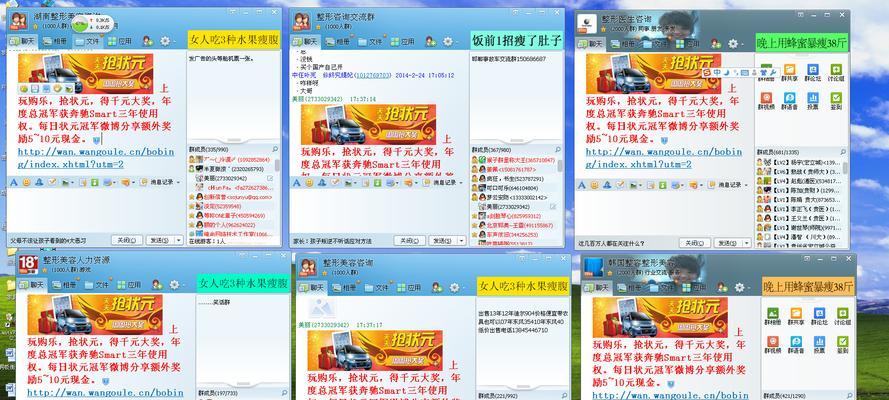This screenshot has width=889, height=400.
Task: Open settings gear menu in 整形美容人力资源 window
Action: [174, 284]
